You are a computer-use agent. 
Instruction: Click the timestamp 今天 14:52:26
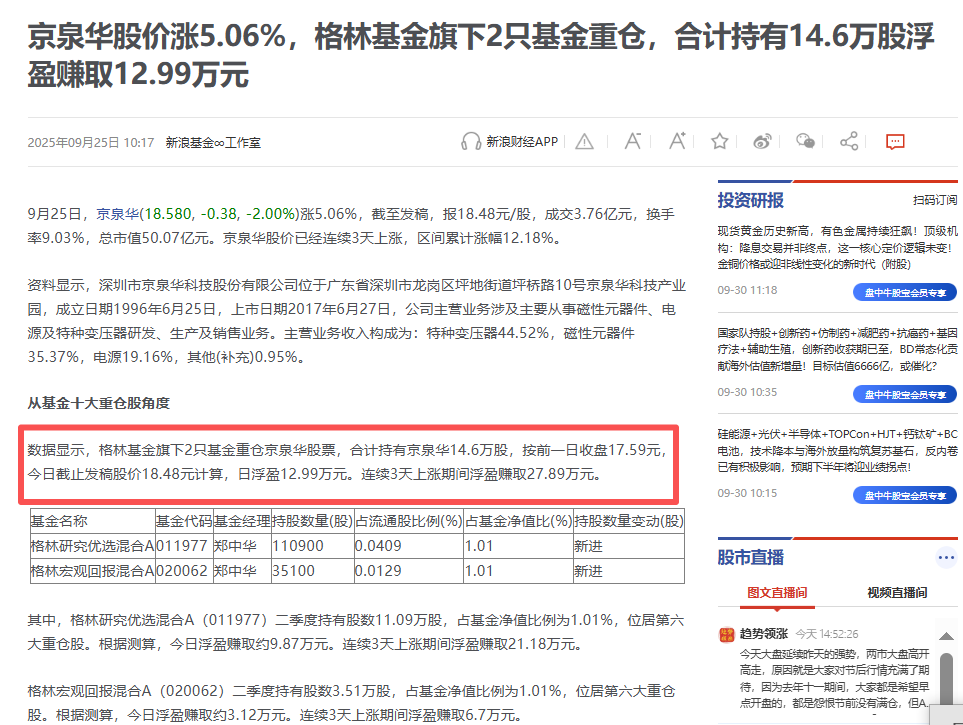[x=827, y=633]
